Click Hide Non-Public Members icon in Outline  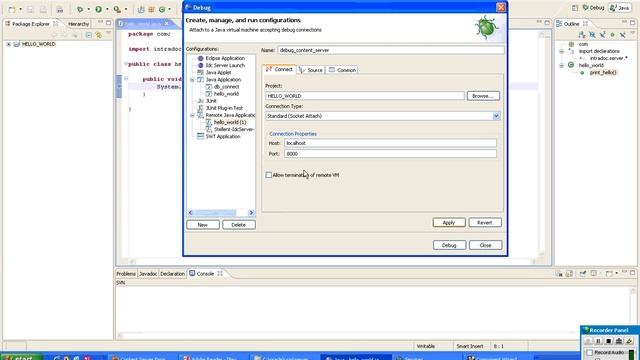click(612, 35)
